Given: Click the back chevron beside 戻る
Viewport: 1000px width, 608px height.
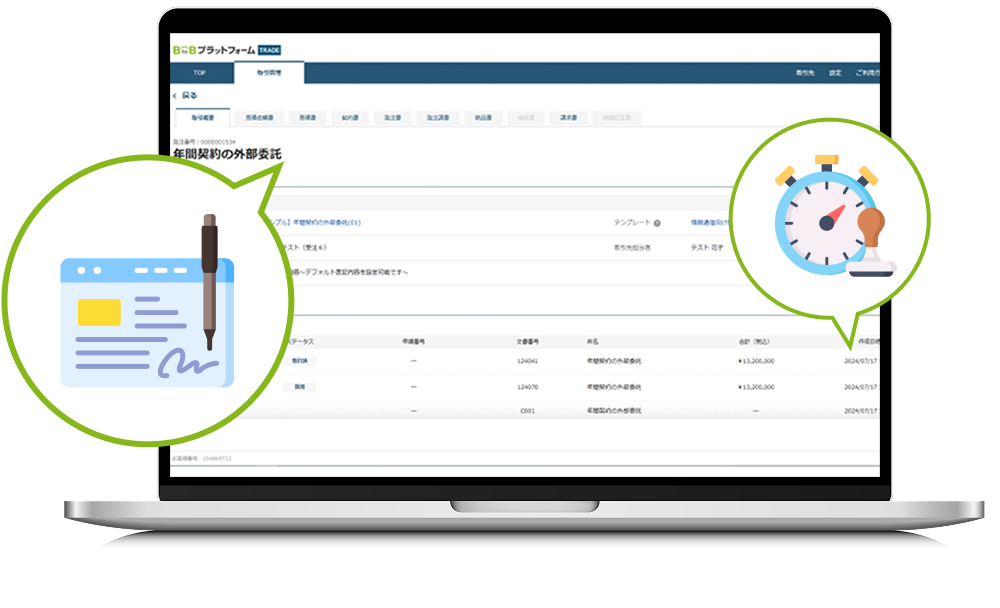Looking at the screenshot, I should pyautogui.click(x=175, y=96).
